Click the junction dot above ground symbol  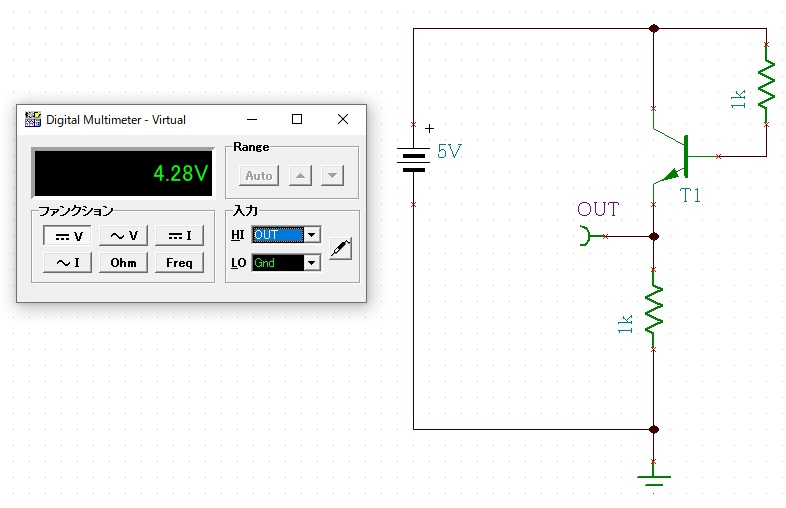coord(654,429)
